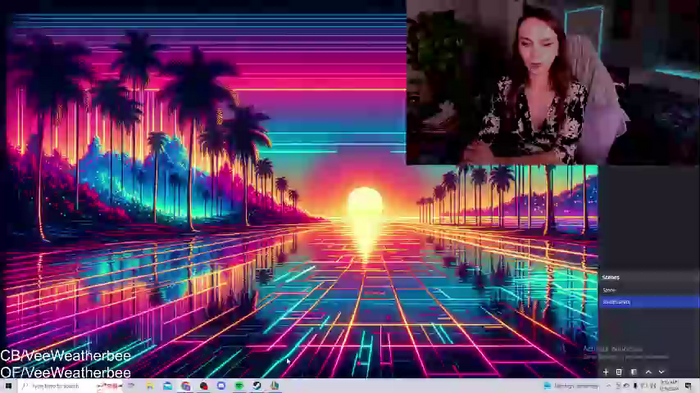Expand the hidden system tray icons chevron

point(608,386)
